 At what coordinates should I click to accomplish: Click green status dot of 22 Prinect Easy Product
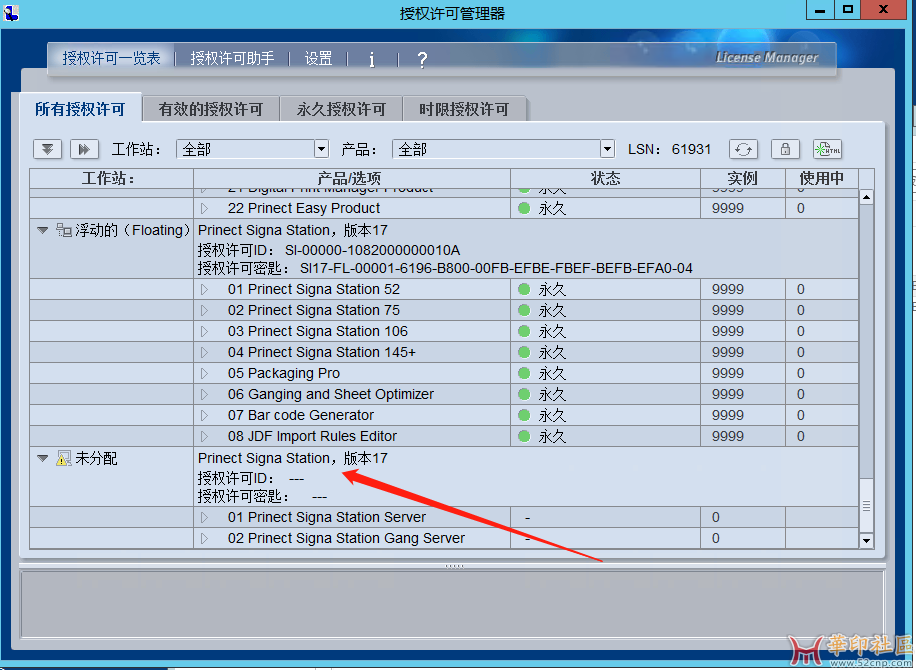coord(524,208)
